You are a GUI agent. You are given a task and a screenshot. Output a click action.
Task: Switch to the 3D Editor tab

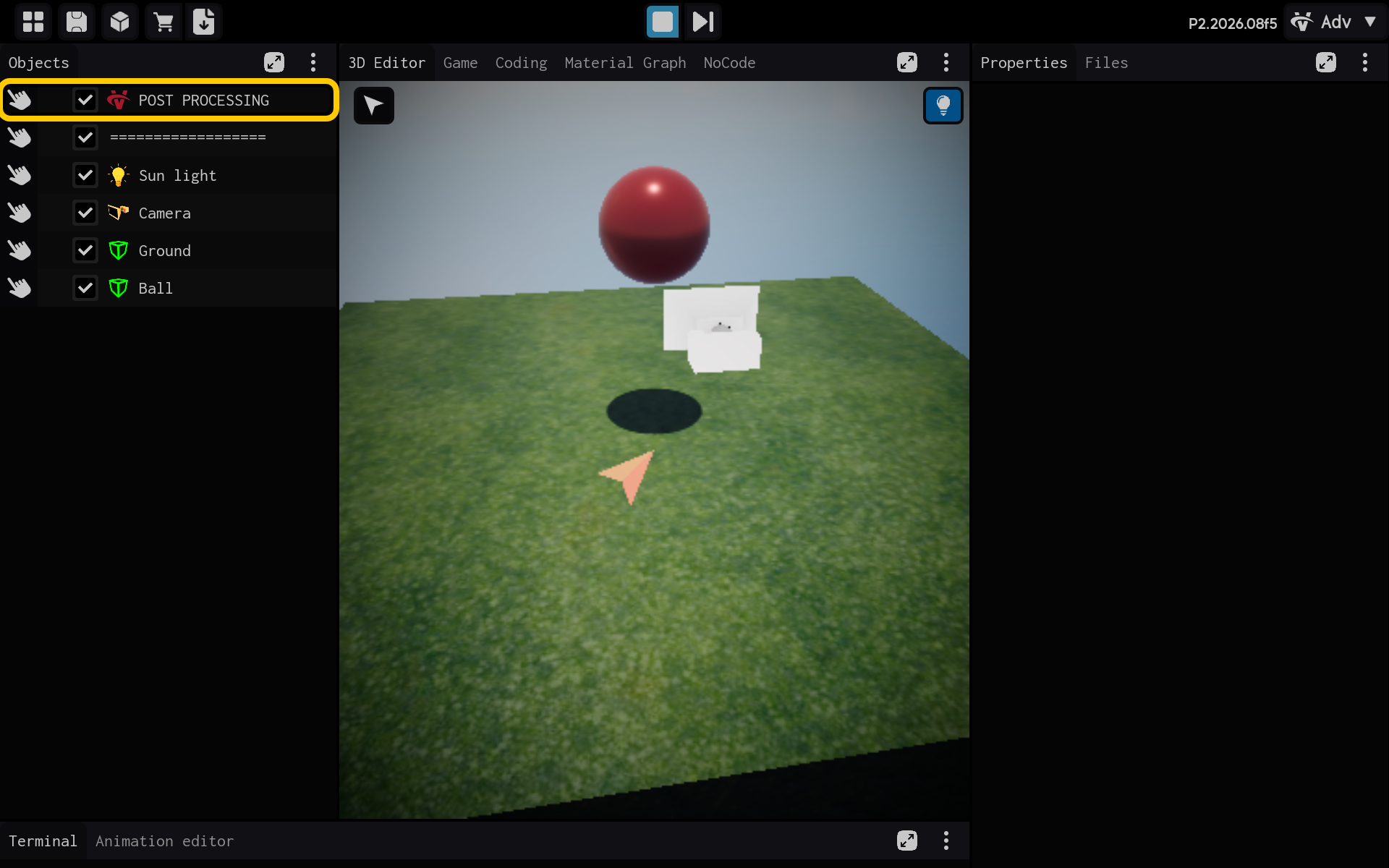[x=387, y=63]
